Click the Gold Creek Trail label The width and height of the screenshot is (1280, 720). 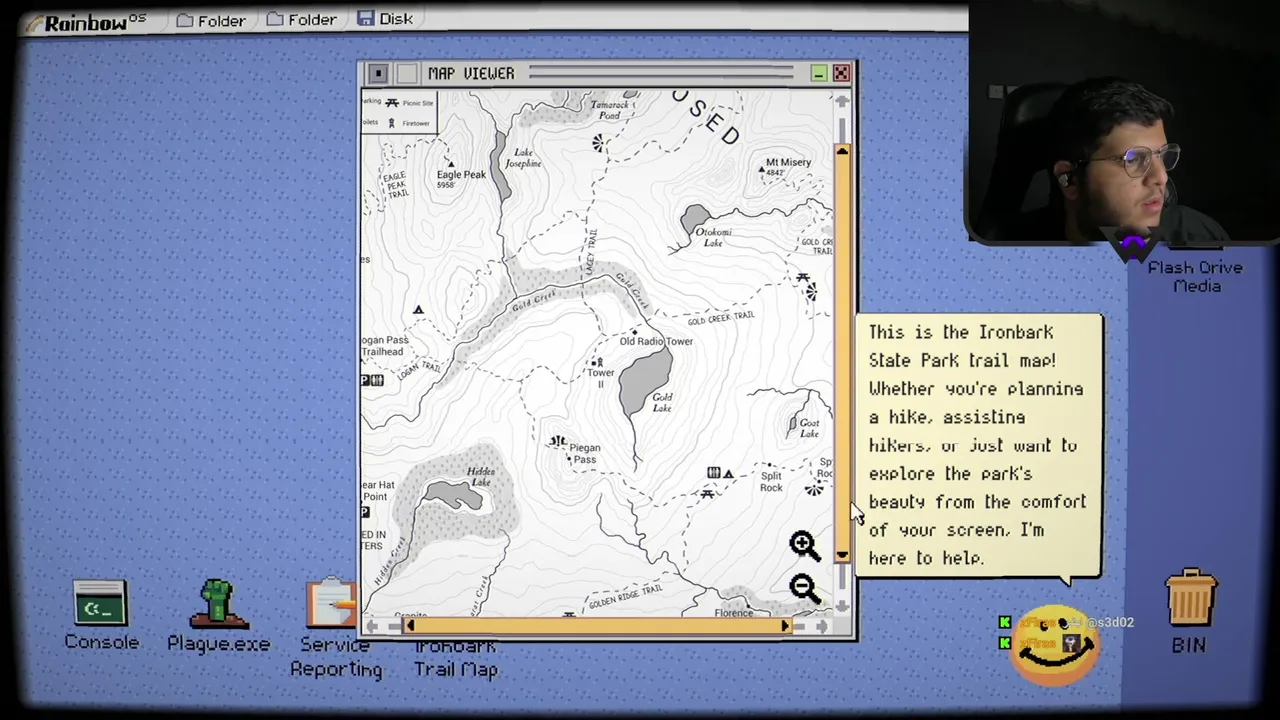pyautogui.click(x=721, y=318)
